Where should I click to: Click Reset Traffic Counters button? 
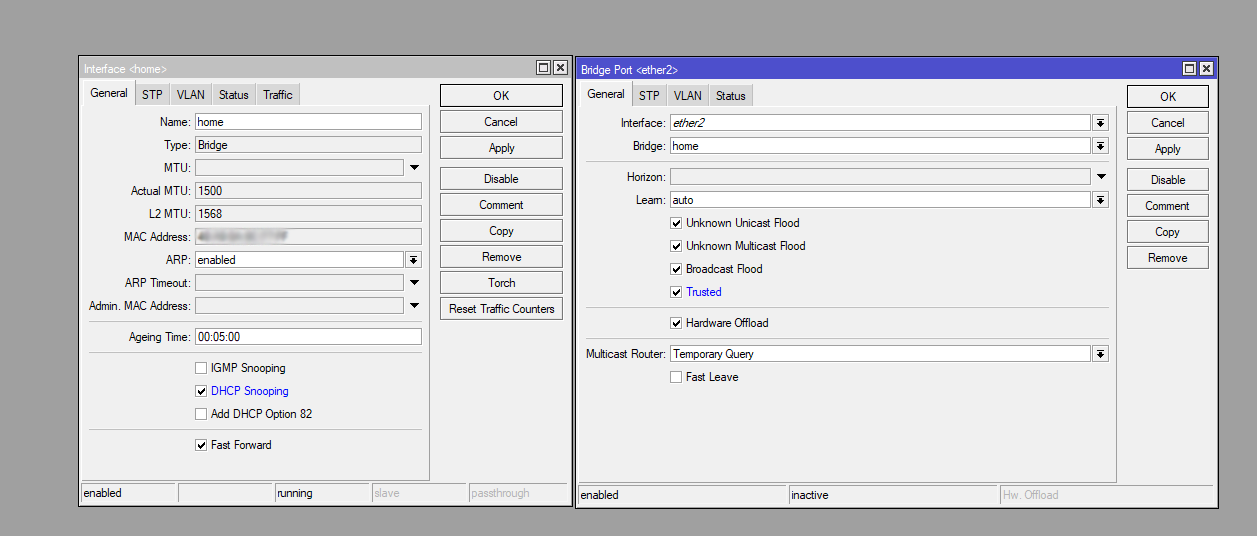coord(501,309)
